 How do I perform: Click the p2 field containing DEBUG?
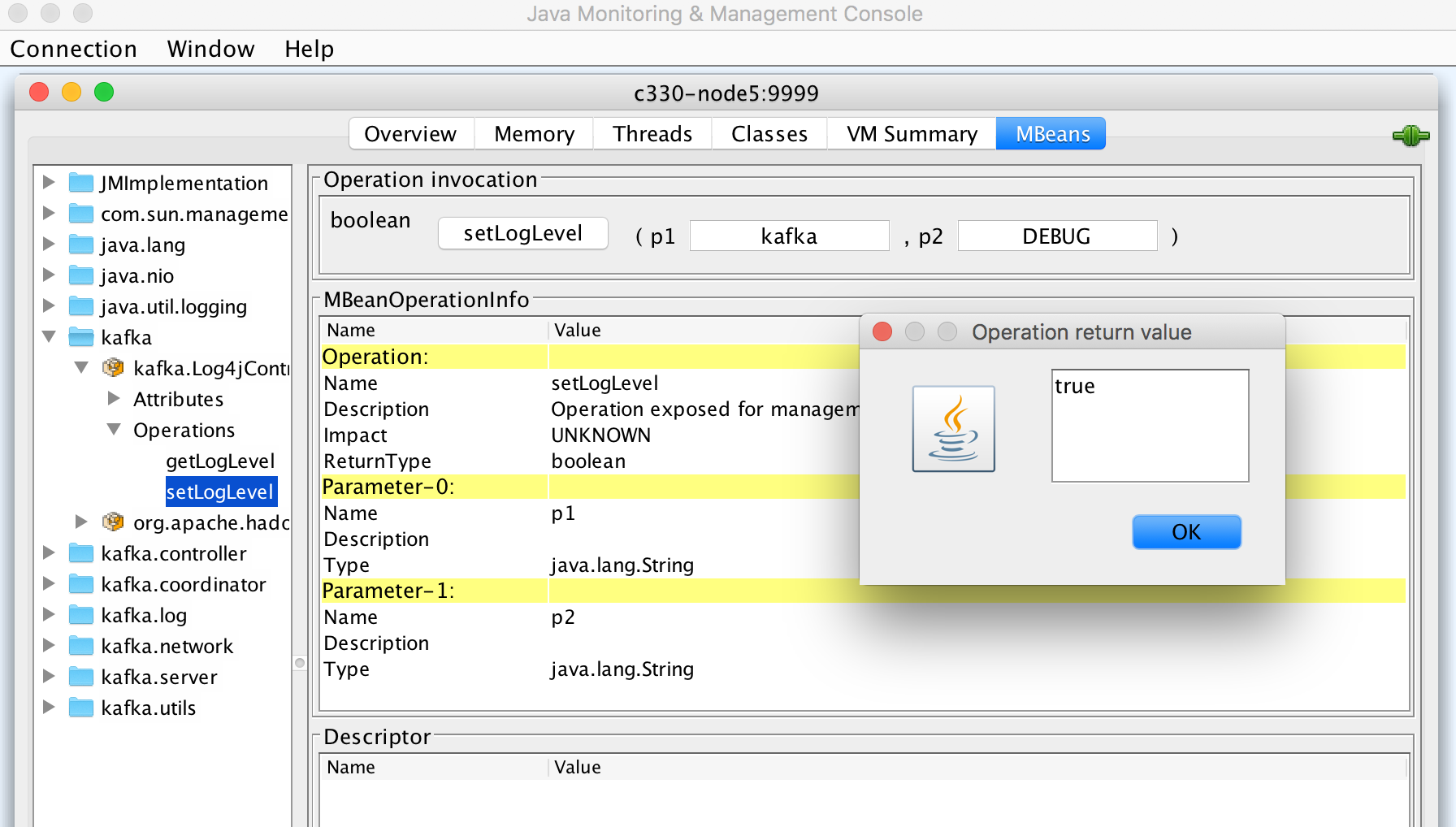[x=1057, y=236]
